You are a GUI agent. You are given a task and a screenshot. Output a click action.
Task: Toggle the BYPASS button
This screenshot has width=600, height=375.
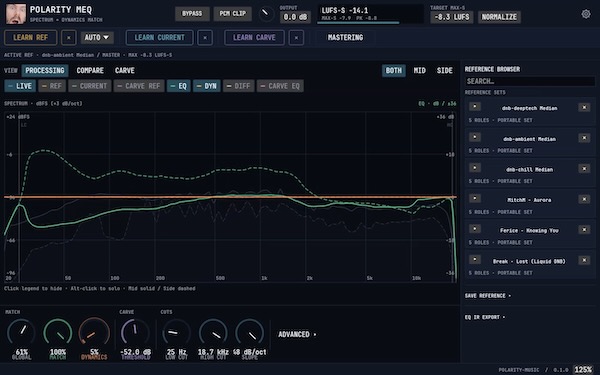tap(192, 14)
